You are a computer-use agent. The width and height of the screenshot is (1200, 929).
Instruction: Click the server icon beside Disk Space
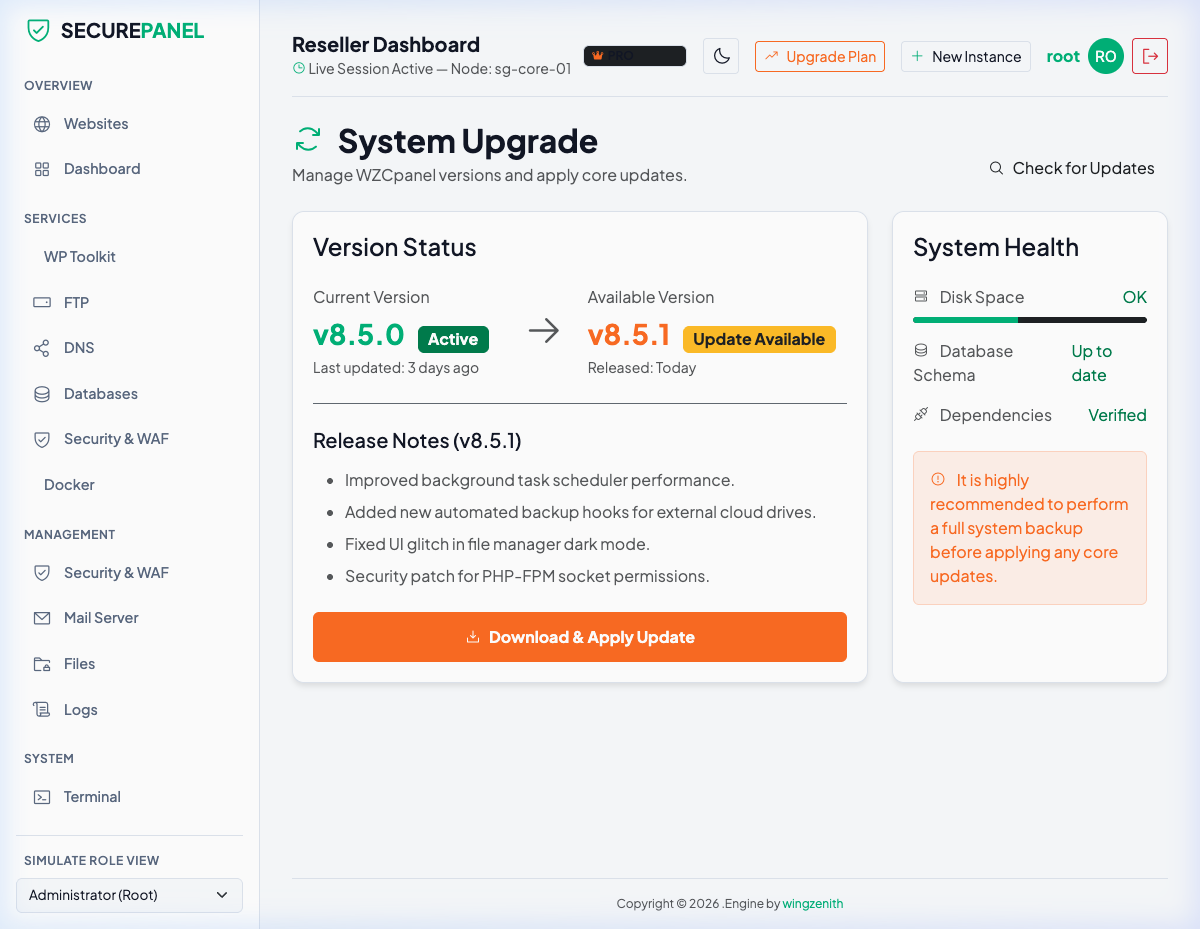[x=921, y=297]
